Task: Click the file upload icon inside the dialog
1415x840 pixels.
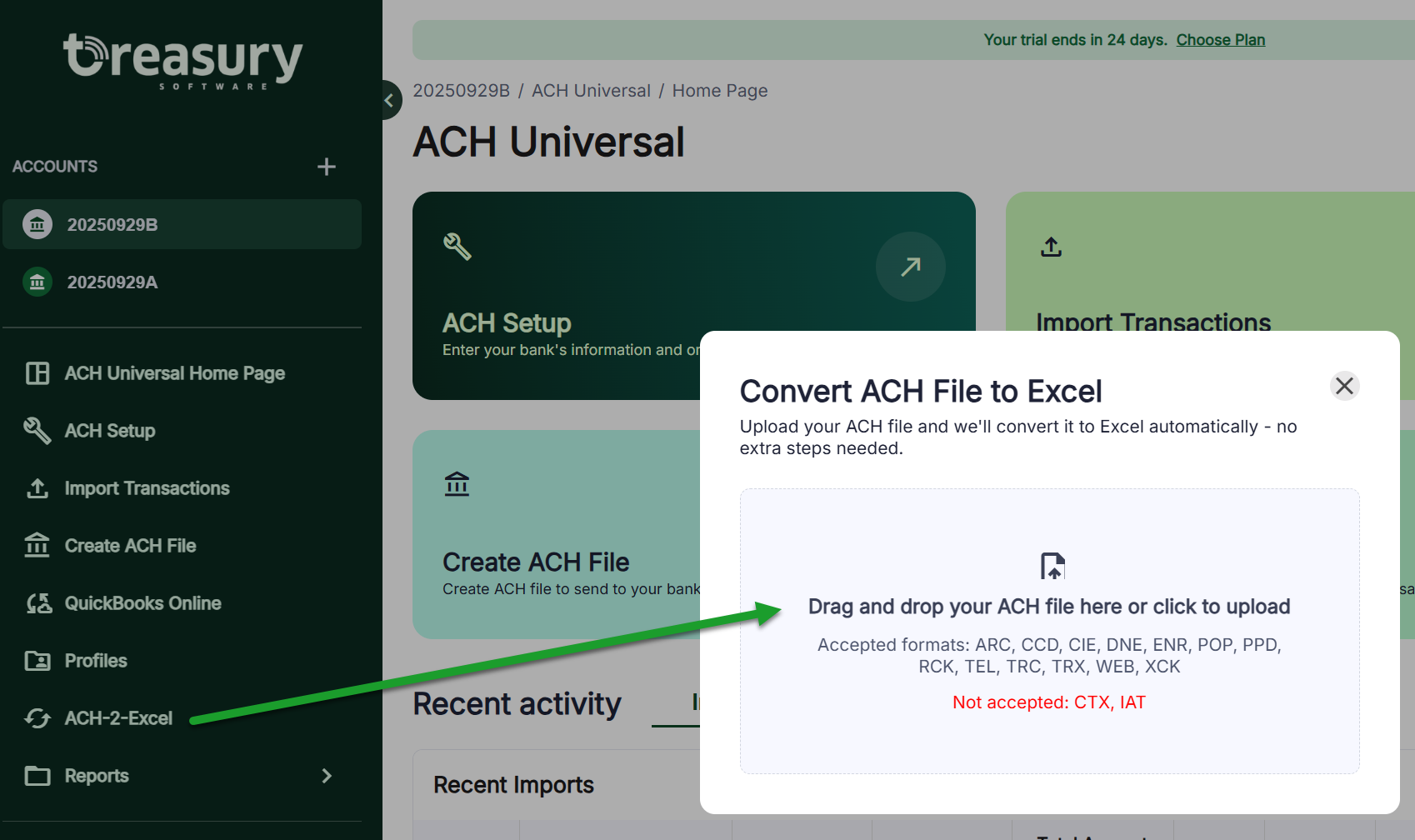Action: click(1050, 566)
